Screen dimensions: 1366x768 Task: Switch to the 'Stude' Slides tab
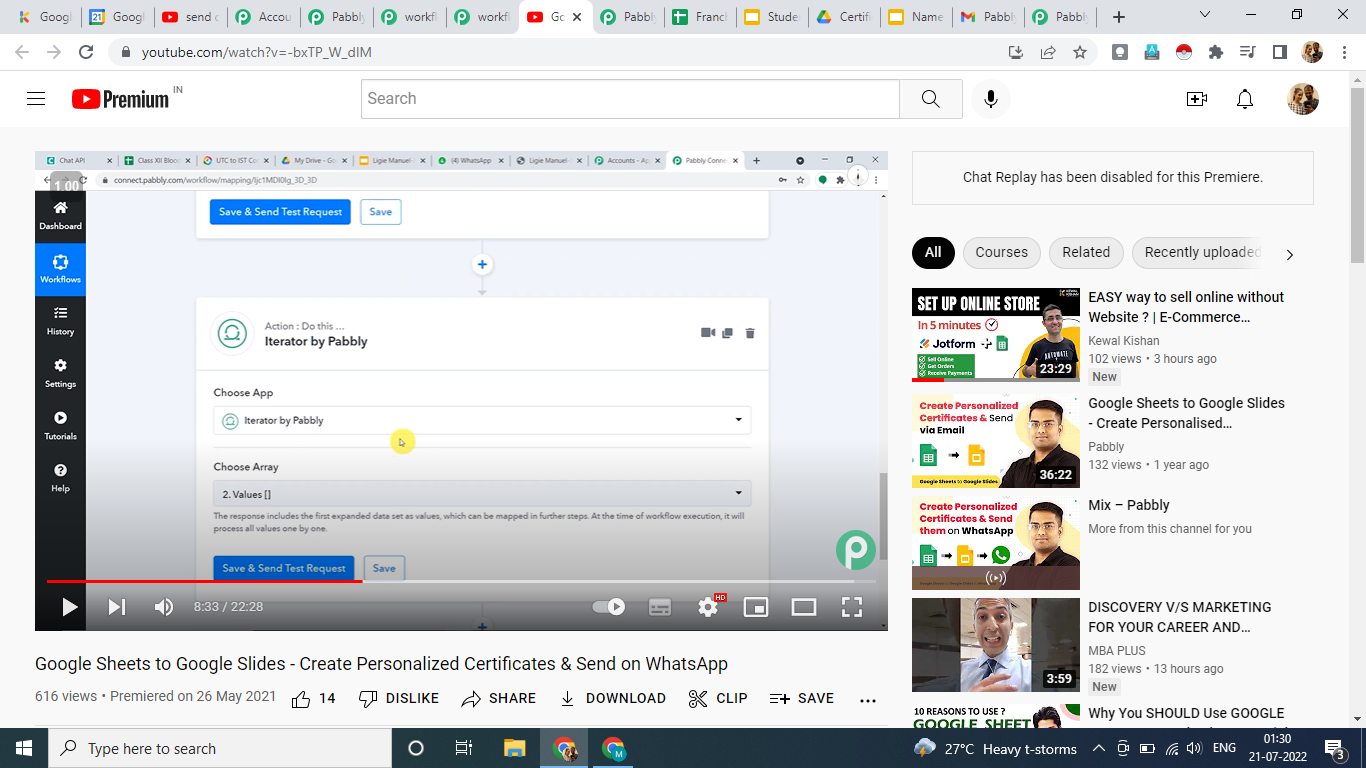tap(773, 17)
